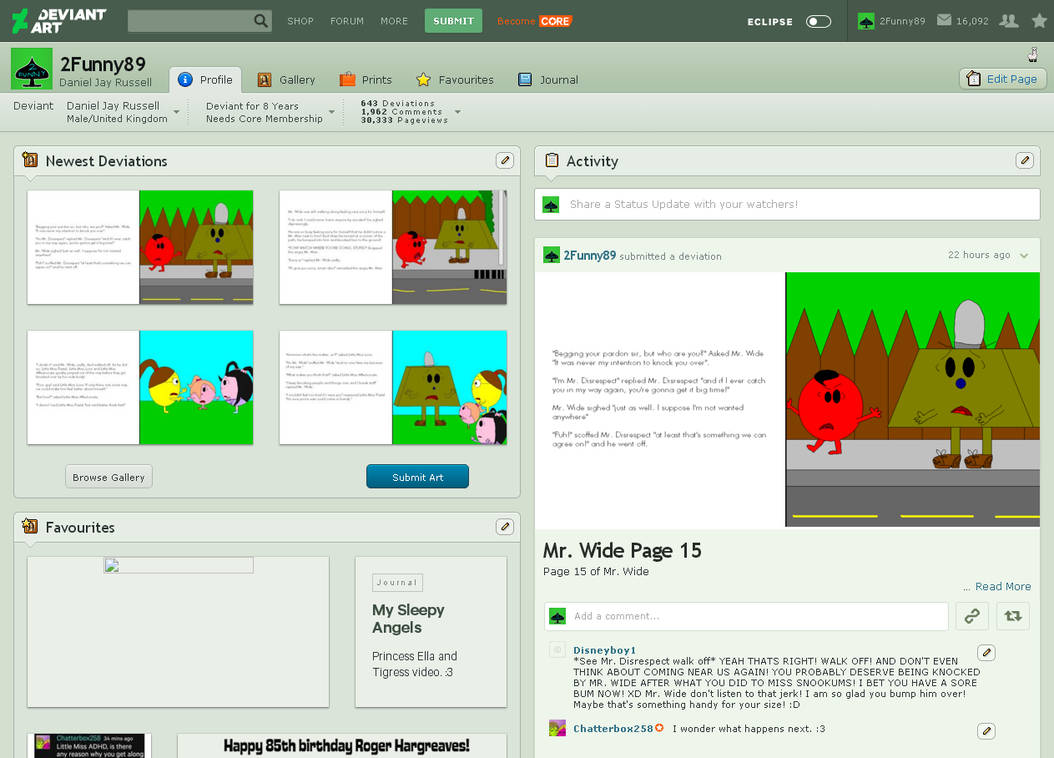Edit the Newest Deviations widget pencil
1054x758 pixels.
pyautogui.click(x=505, y=160)
